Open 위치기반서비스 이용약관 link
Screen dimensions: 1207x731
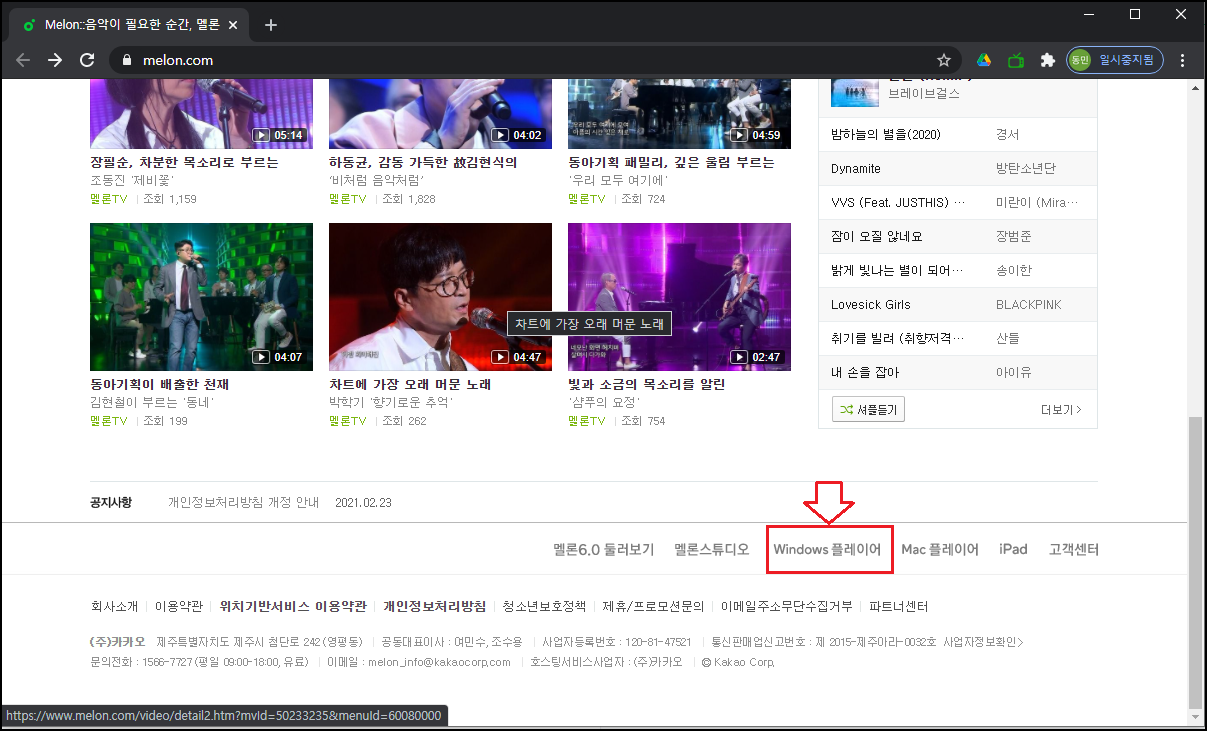point(293,606)
